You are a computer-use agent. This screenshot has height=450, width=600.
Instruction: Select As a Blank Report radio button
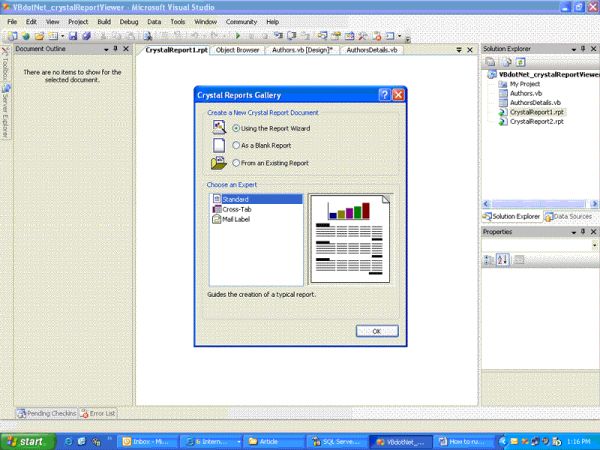236,145
